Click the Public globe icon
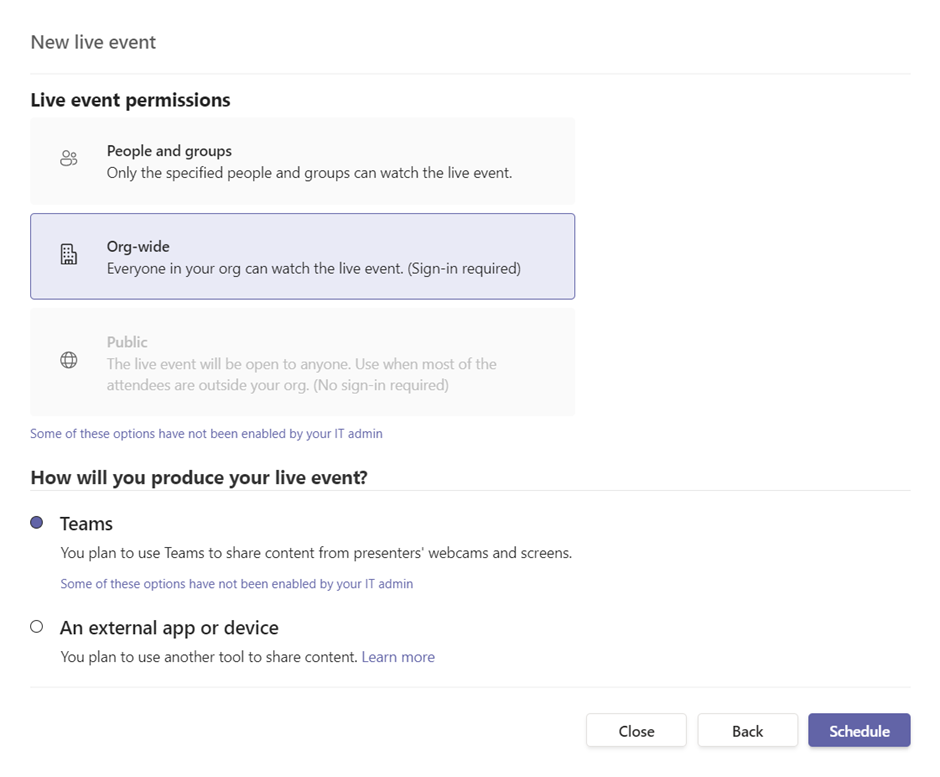 click(69, 360)
